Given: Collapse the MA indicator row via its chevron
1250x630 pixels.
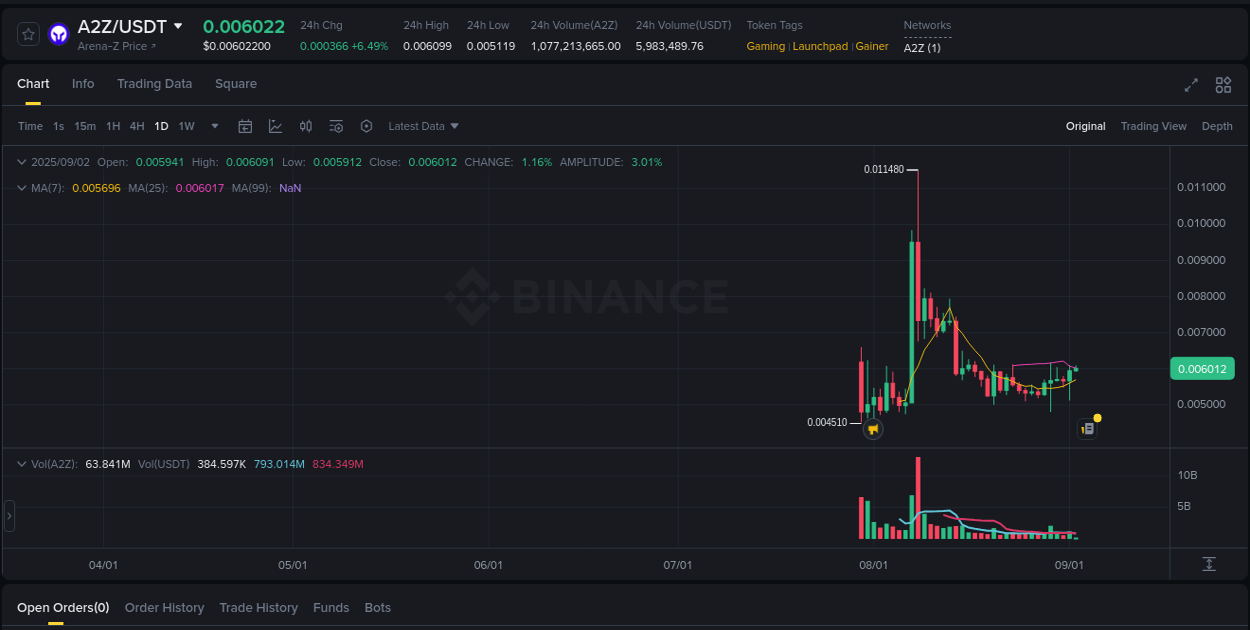Looking at the screenshot, I should 22,188.
